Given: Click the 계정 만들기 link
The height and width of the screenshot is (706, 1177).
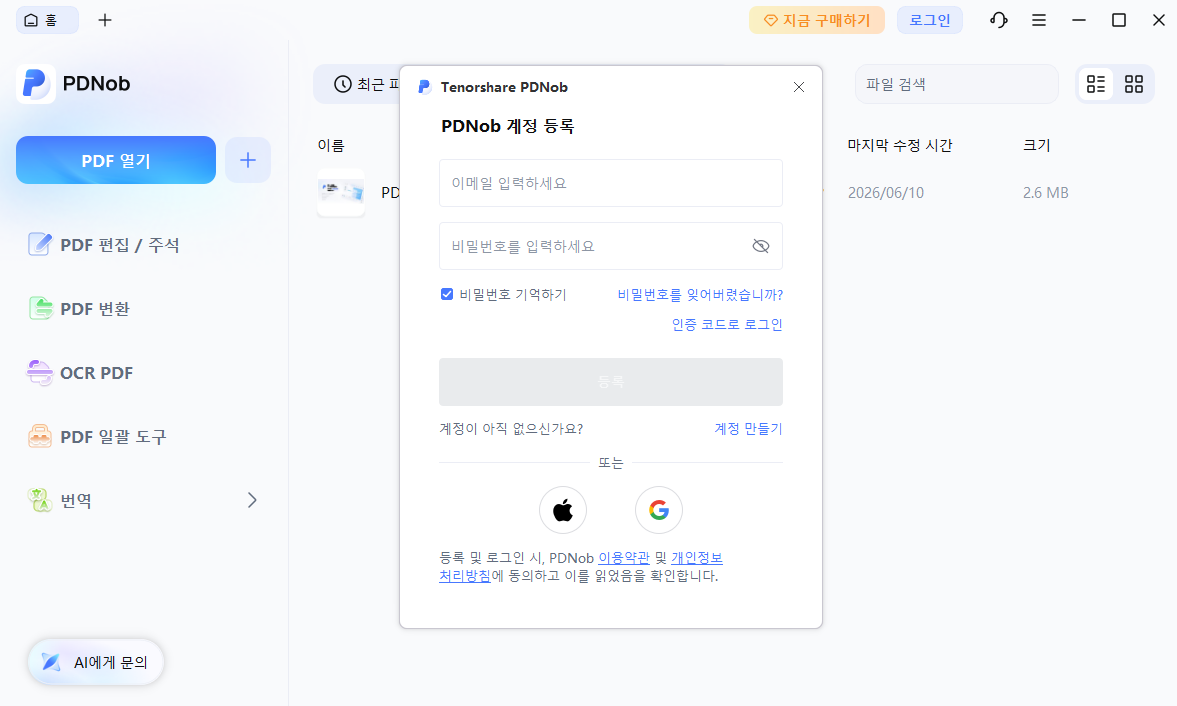Looking at the screenshot, I should [748, 428].
